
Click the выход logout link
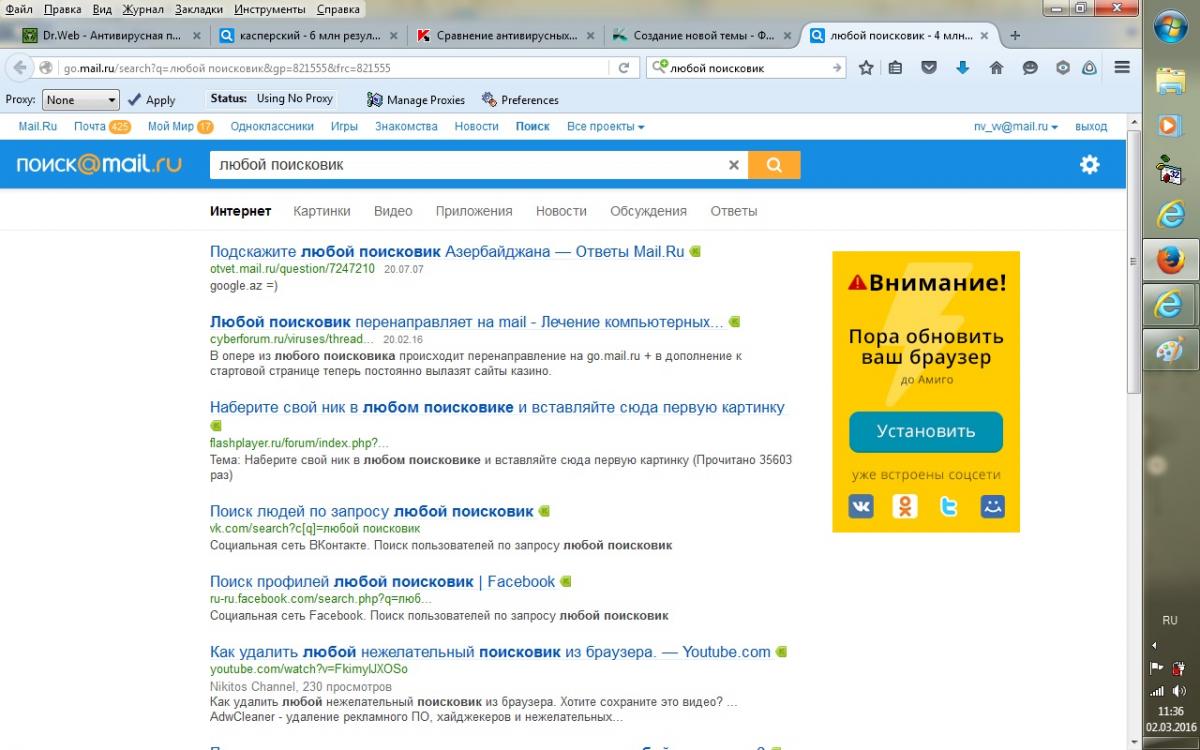coord(1091,127)
